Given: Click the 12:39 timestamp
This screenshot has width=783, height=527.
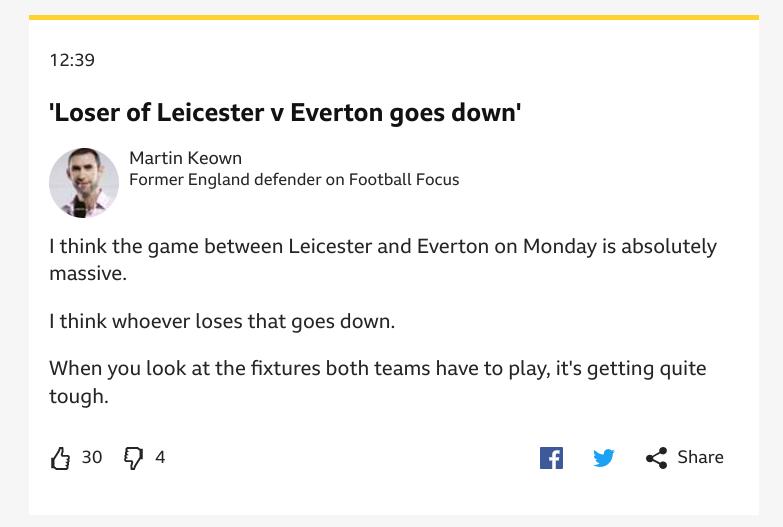Looking at the screenshot, I should tap(72, 60).
